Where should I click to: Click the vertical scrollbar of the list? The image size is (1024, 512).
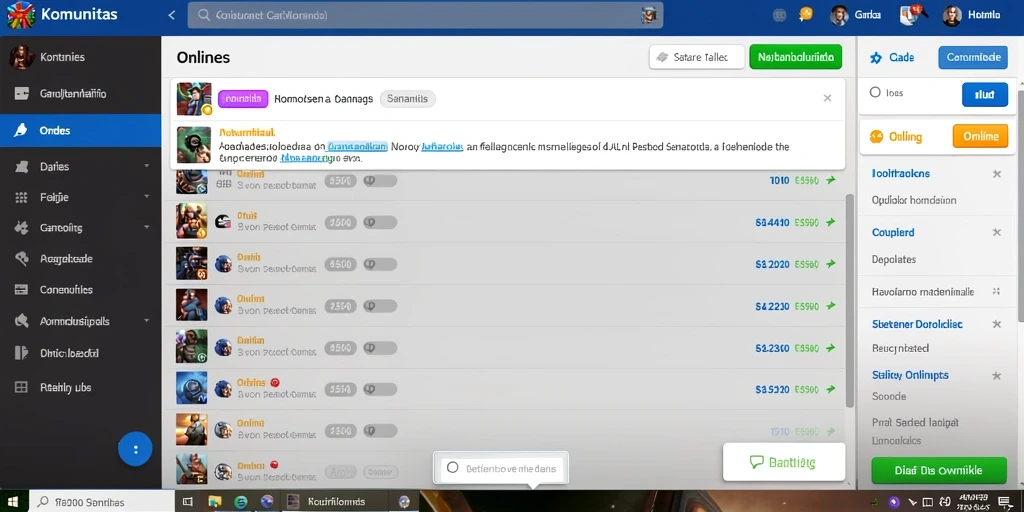849,300
